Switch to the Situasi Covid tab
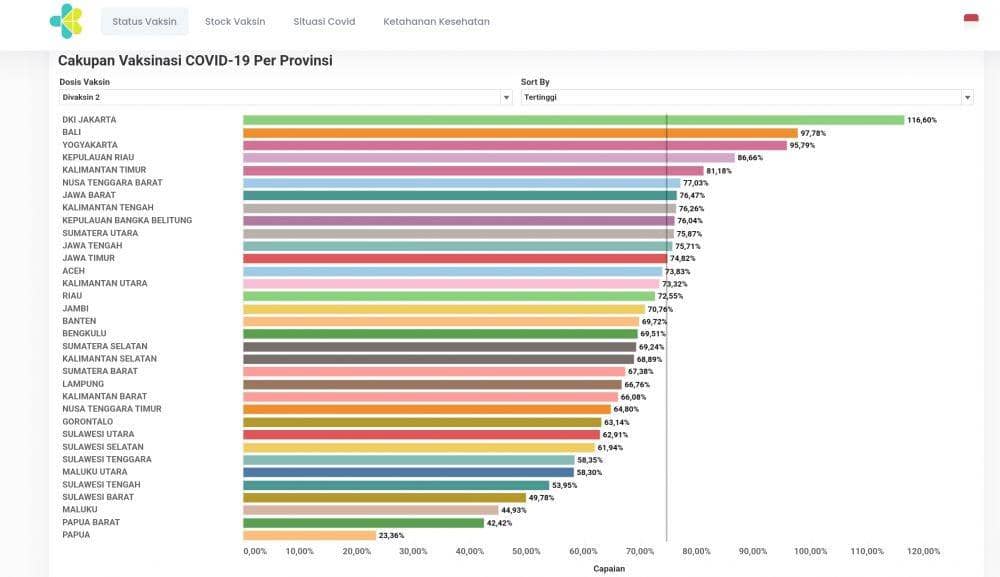The image size is (1000, 577). pyautogui.click(x=323, y=20)
